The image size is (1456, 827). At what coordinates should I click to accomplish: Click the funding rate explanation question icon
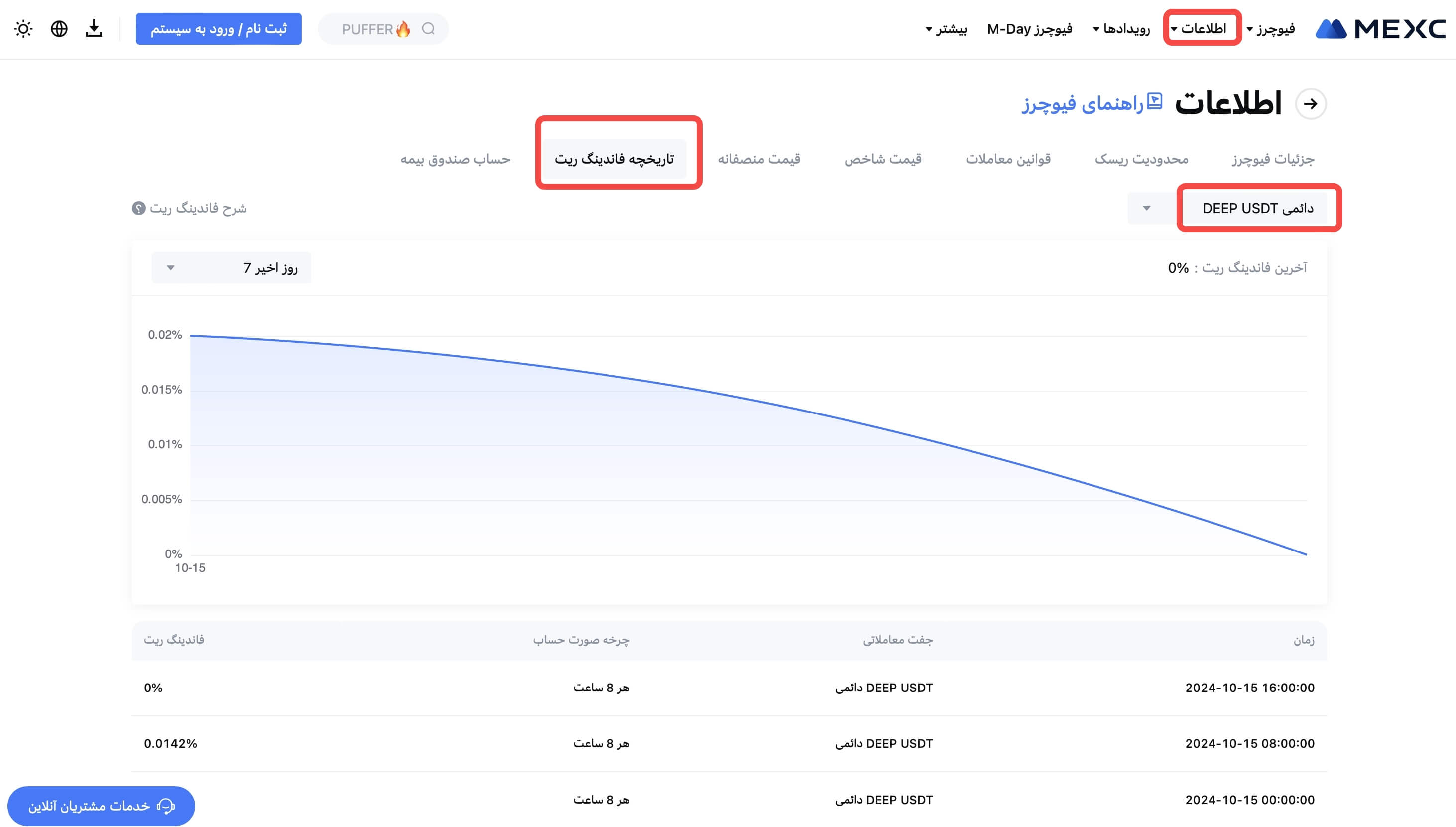pyautogui.click(x=138, y=208)
